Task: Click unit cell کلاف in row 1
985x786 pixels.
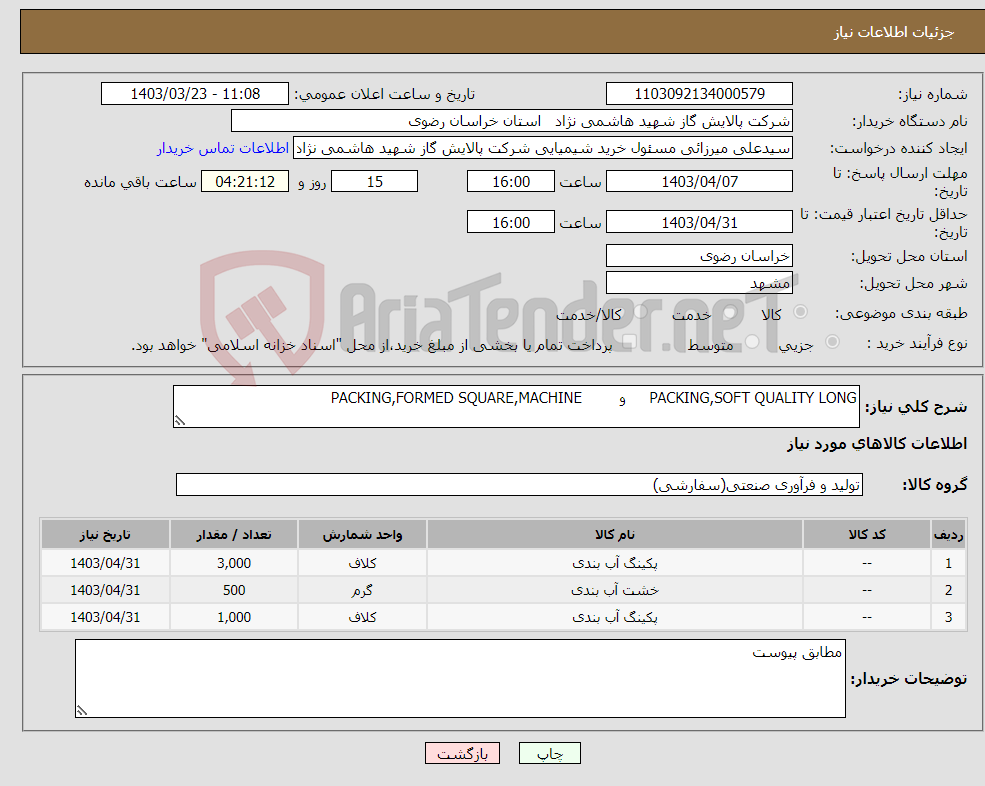Action: (362, 563)
